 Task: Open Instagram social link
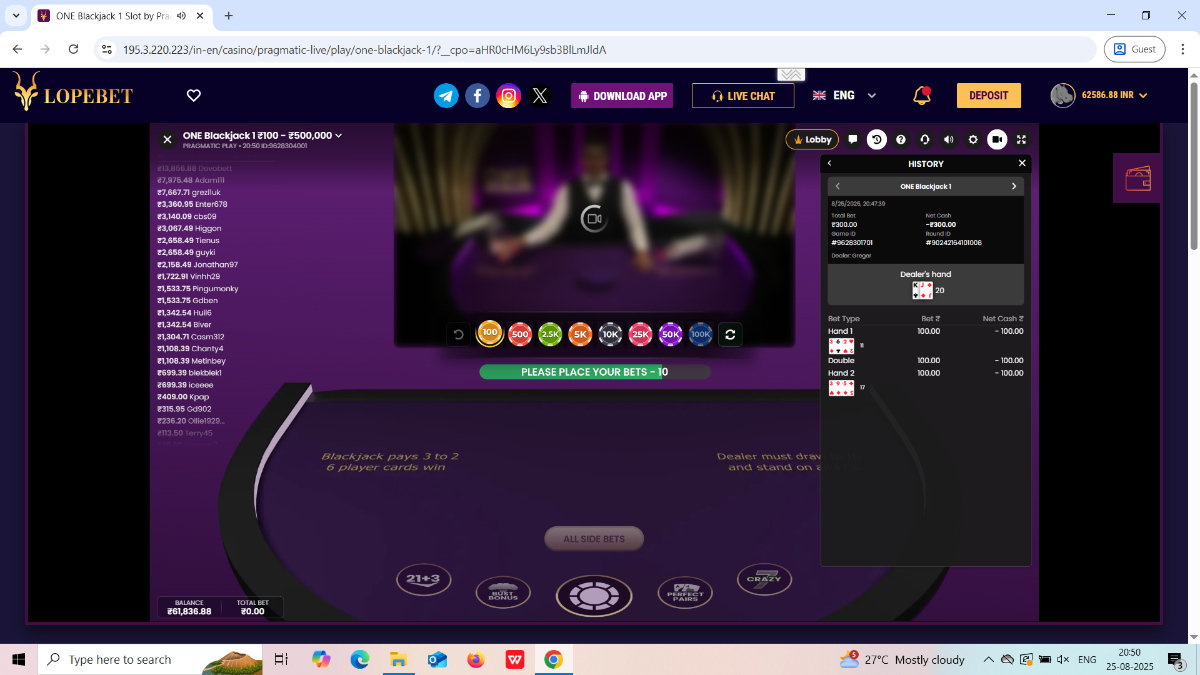coord(509,95)
